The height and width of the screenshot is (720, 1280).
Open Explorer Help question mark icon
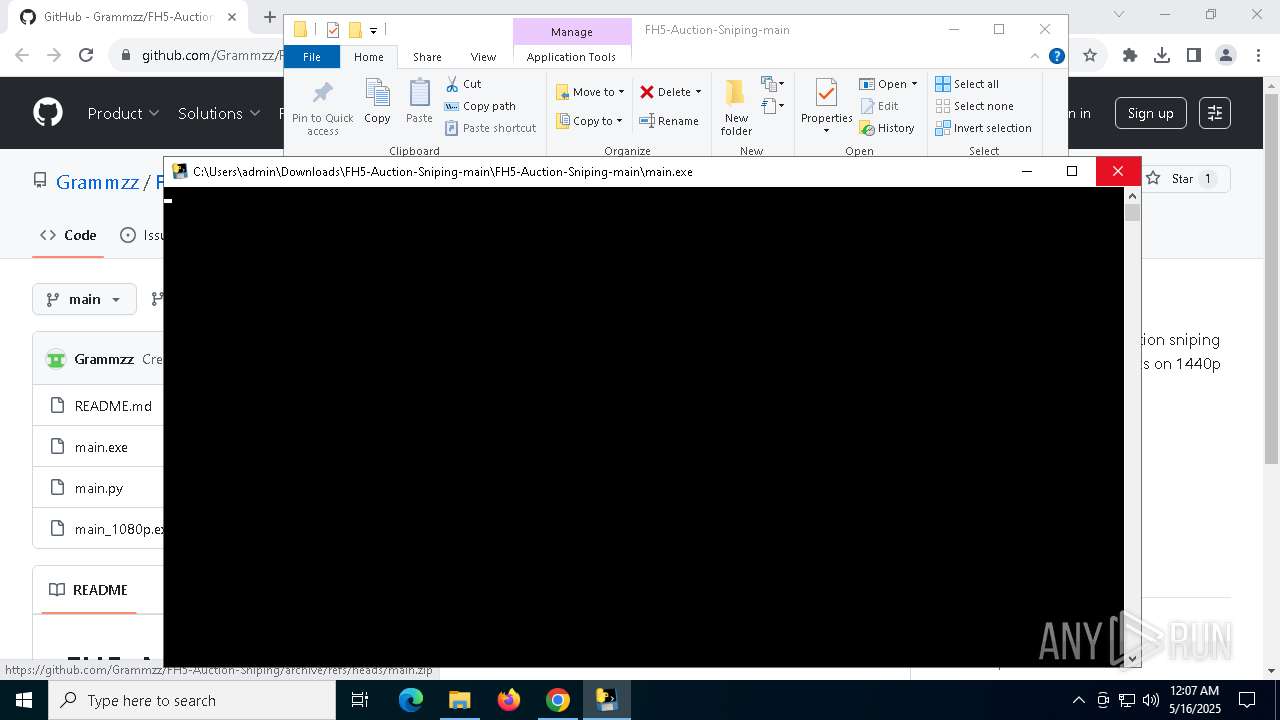pyautogui.click(x=1056, y=57)
